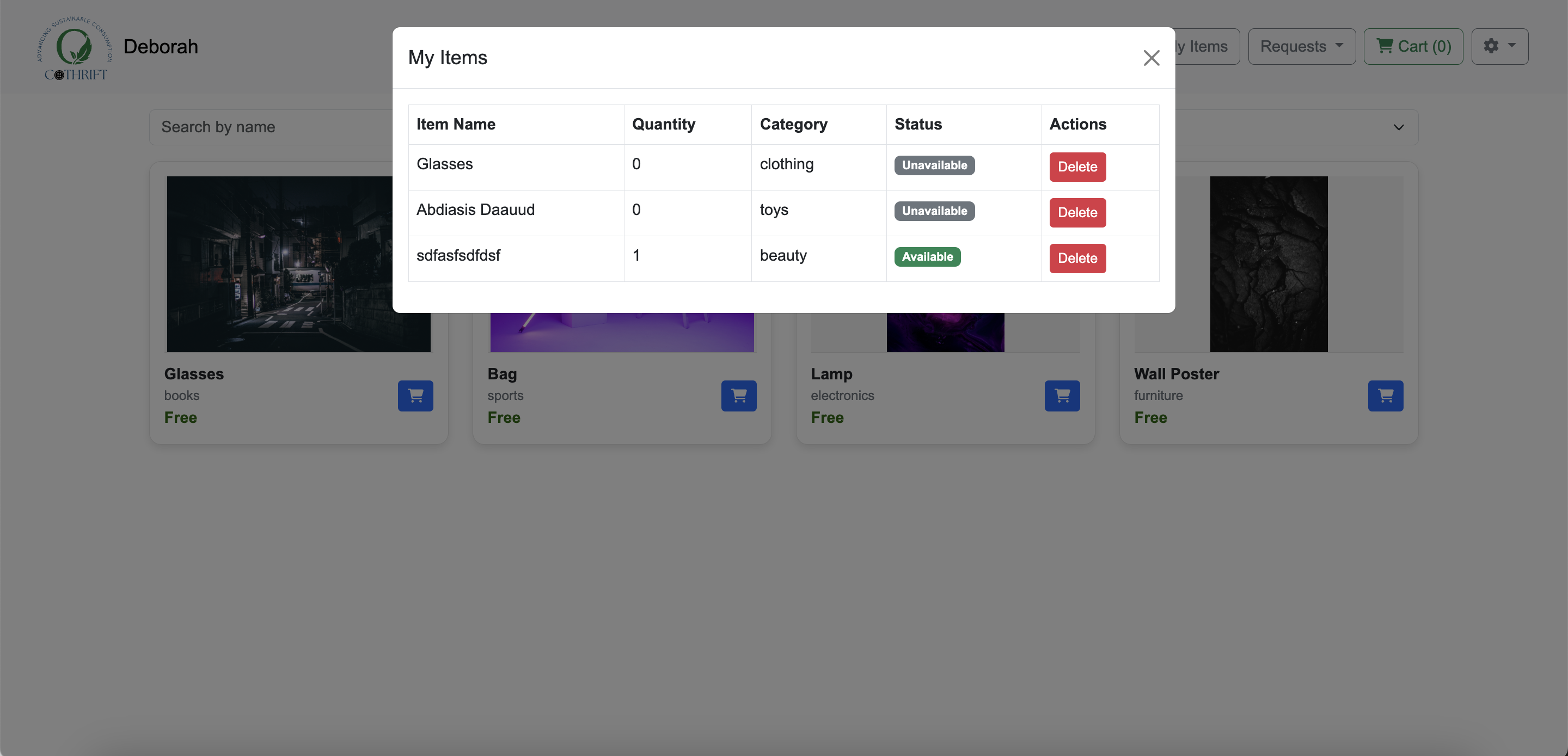Click the Cothrift logo icon
This screenshot has width=1568, height=756.
[x=74, y=48]
